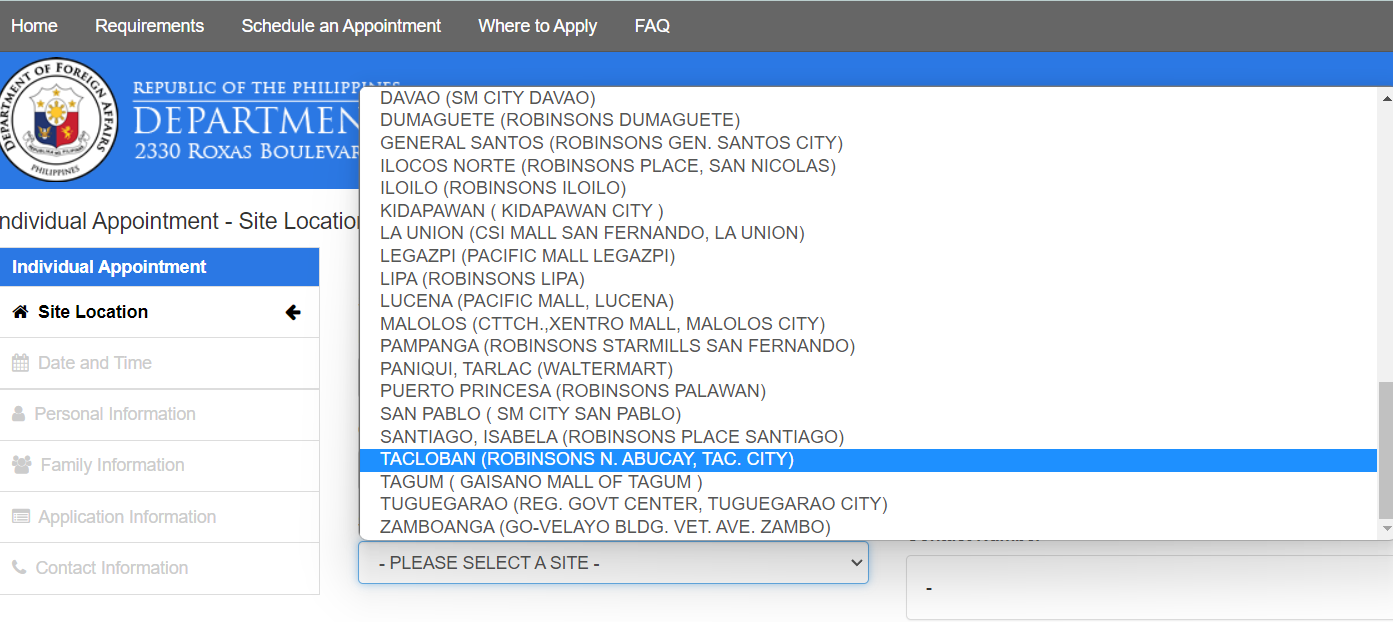Viewport: 1393px width, 622px height.
Task: Click the Contact Number field
Action: pyautogui.click(x=1150, y=588)
